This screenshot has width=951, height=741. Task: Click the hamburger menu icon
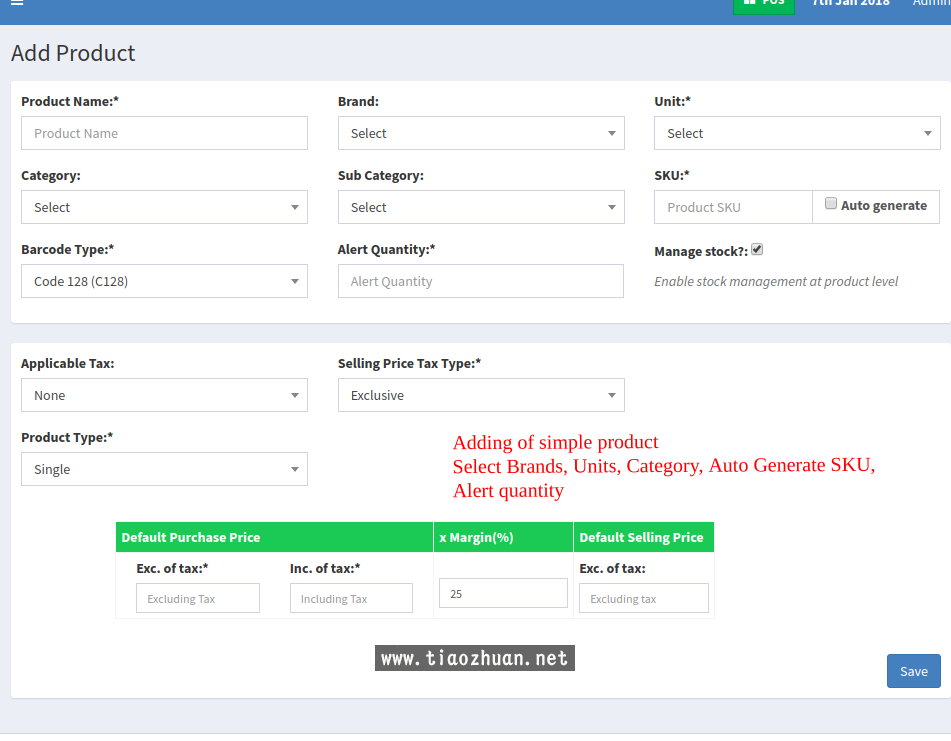click(17, 3)
